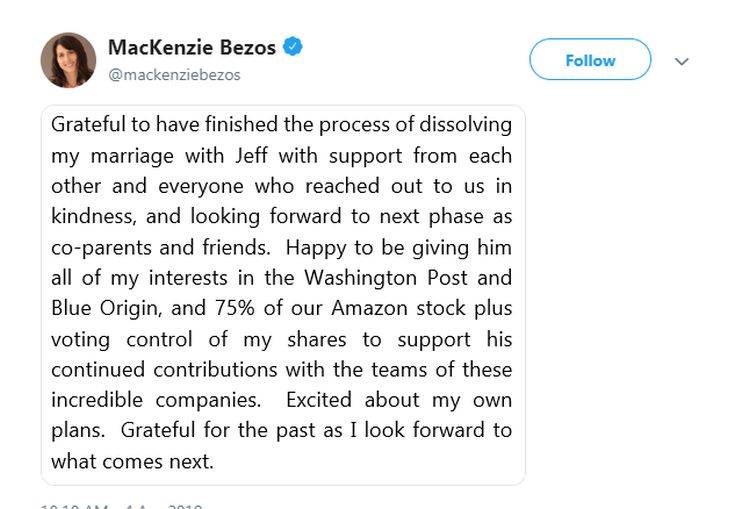Click the blue verified badge icon
The height and width of the screenshot is (509, 735).
click(x=292, y=46)
